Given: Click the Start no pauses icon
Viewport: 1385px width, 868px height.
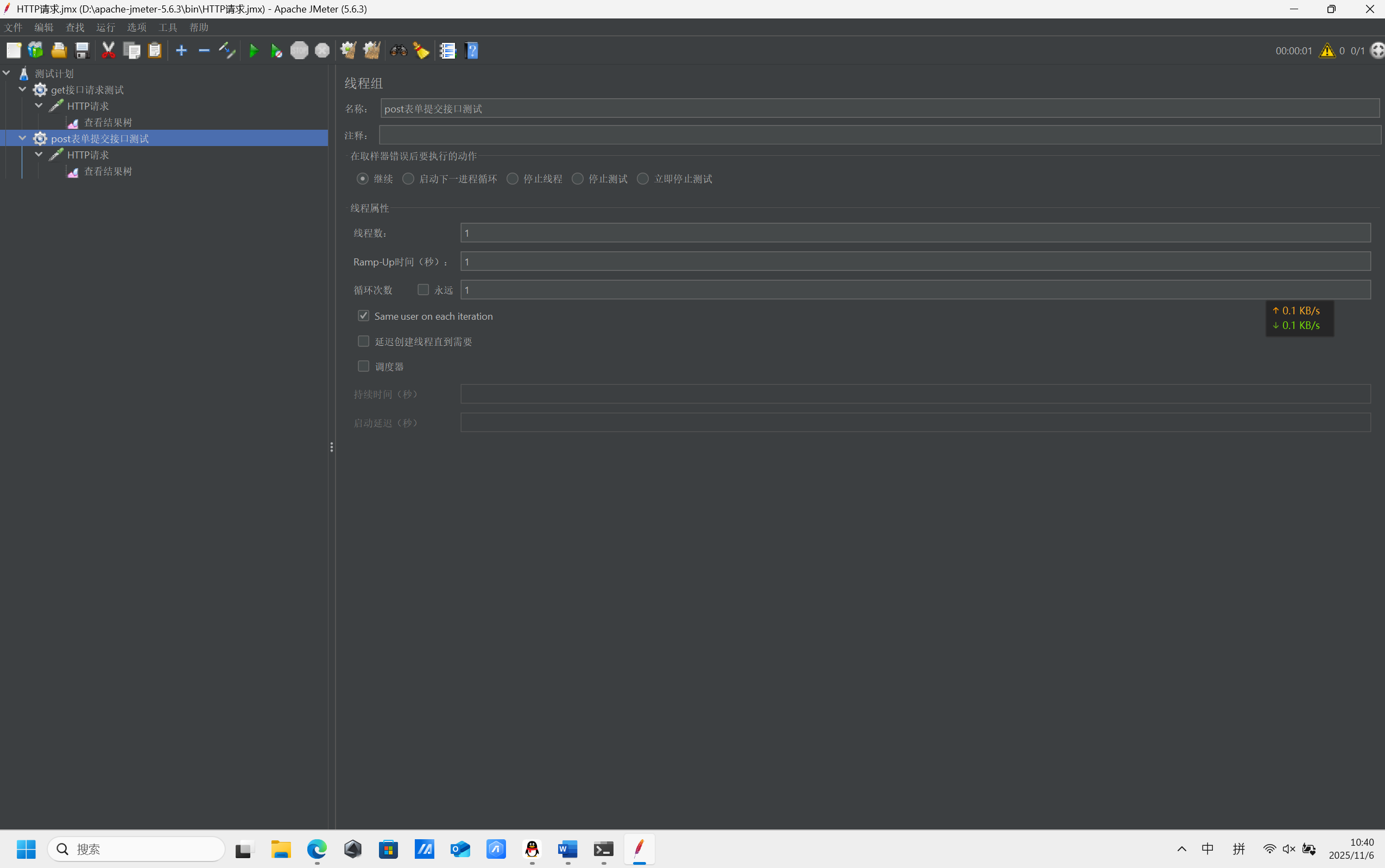Looking at the screenshot, I should 276,50.
